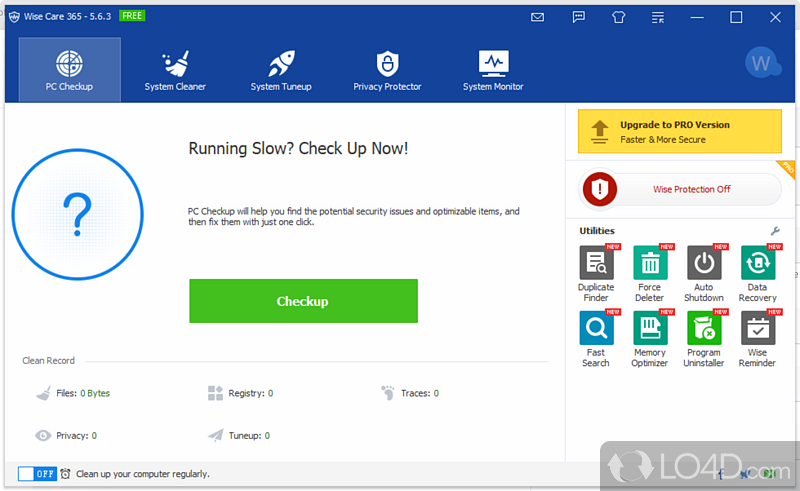Start the Data Recovery utility
Viewport: 800px width, 491px height.
[x=757, y=264]
